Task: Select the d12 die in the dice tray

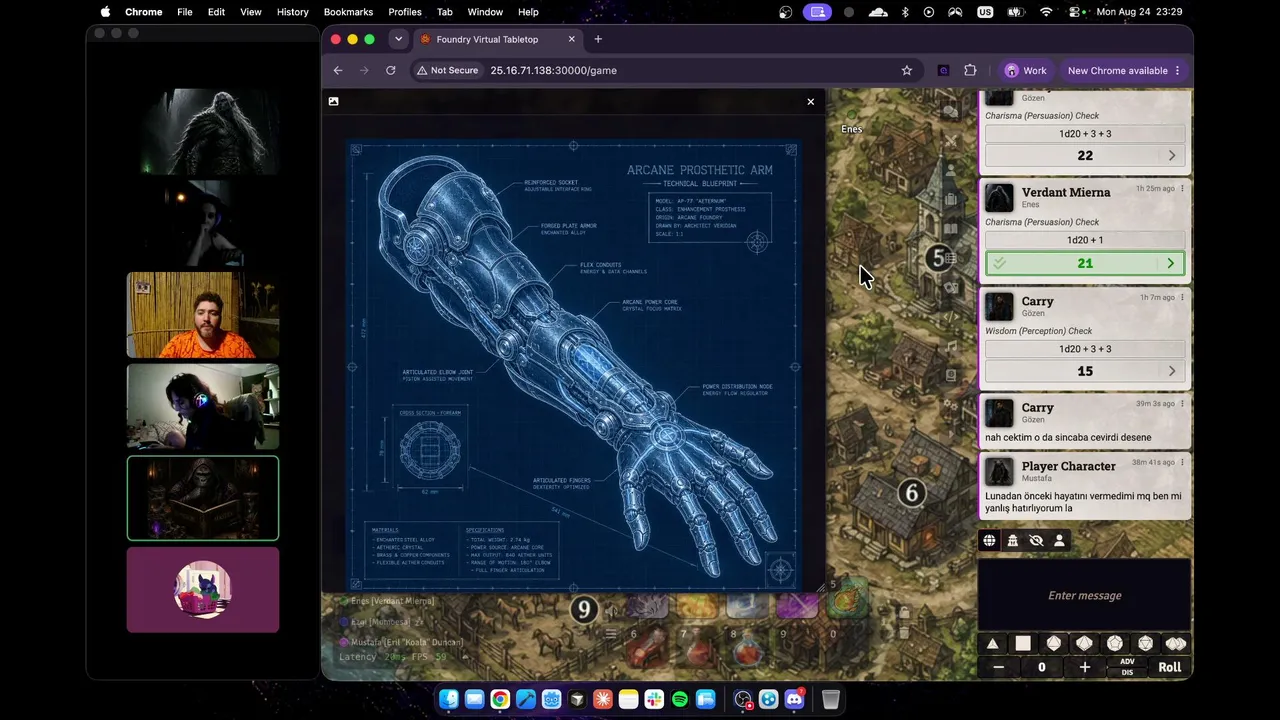Action: click(1115, 644)
